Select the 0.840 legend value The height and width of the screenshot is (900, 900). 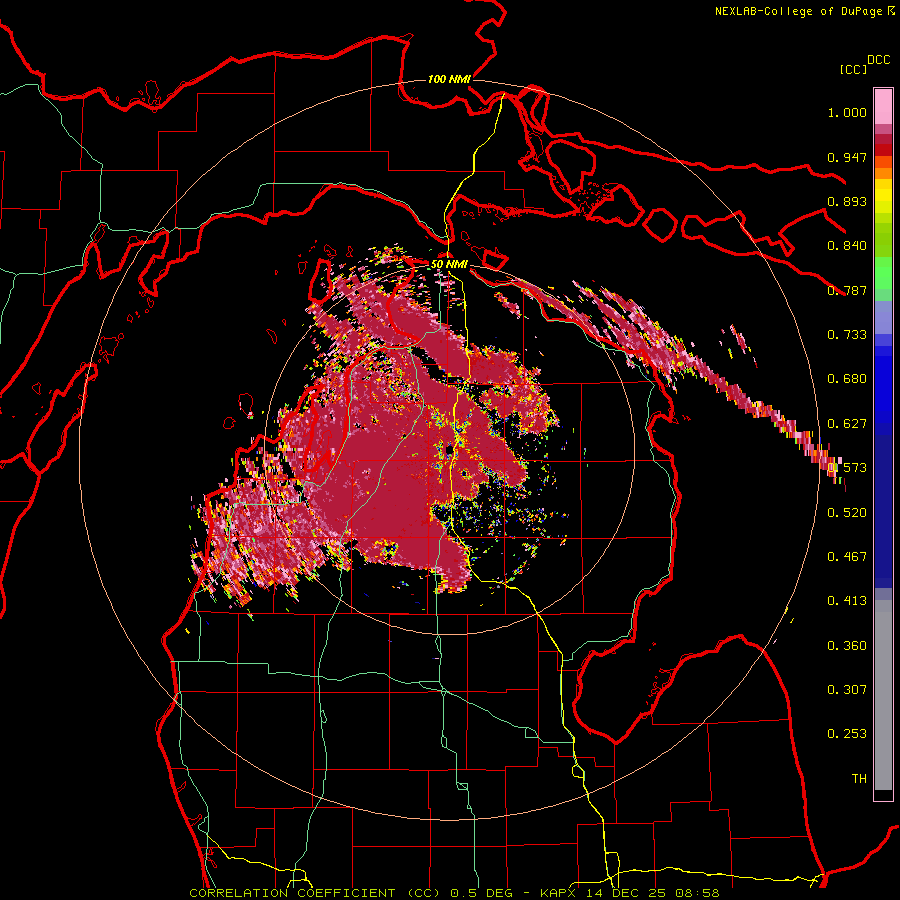pyautogui.click(x=847, y=246)
